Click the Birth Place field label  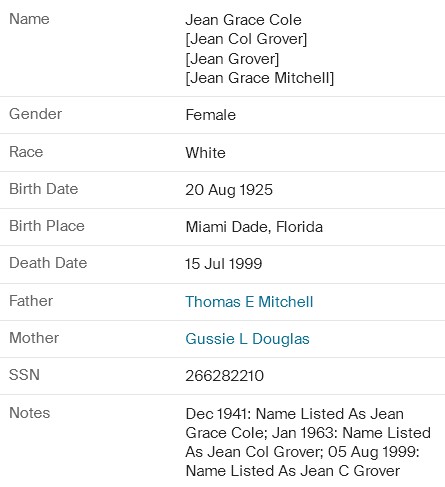(x=47, y=226)
